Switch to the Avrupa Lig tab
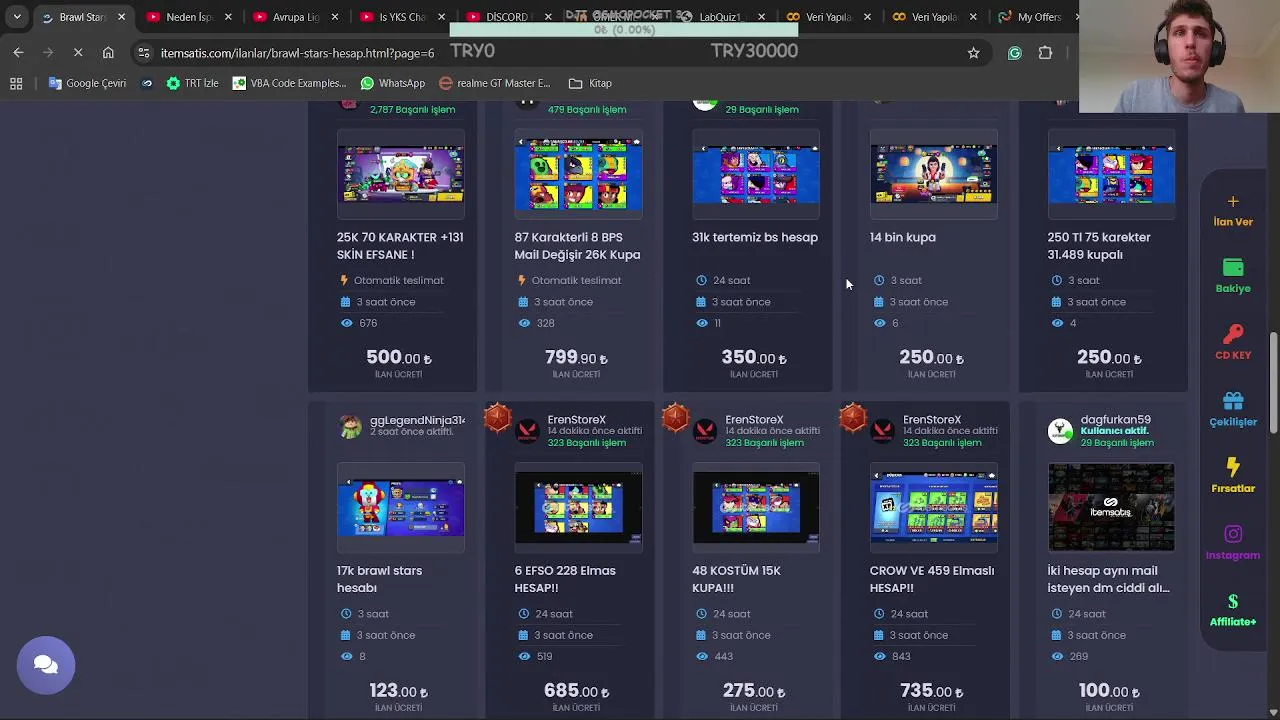This screenshot has height=720, width=1280. click(296, 17)
